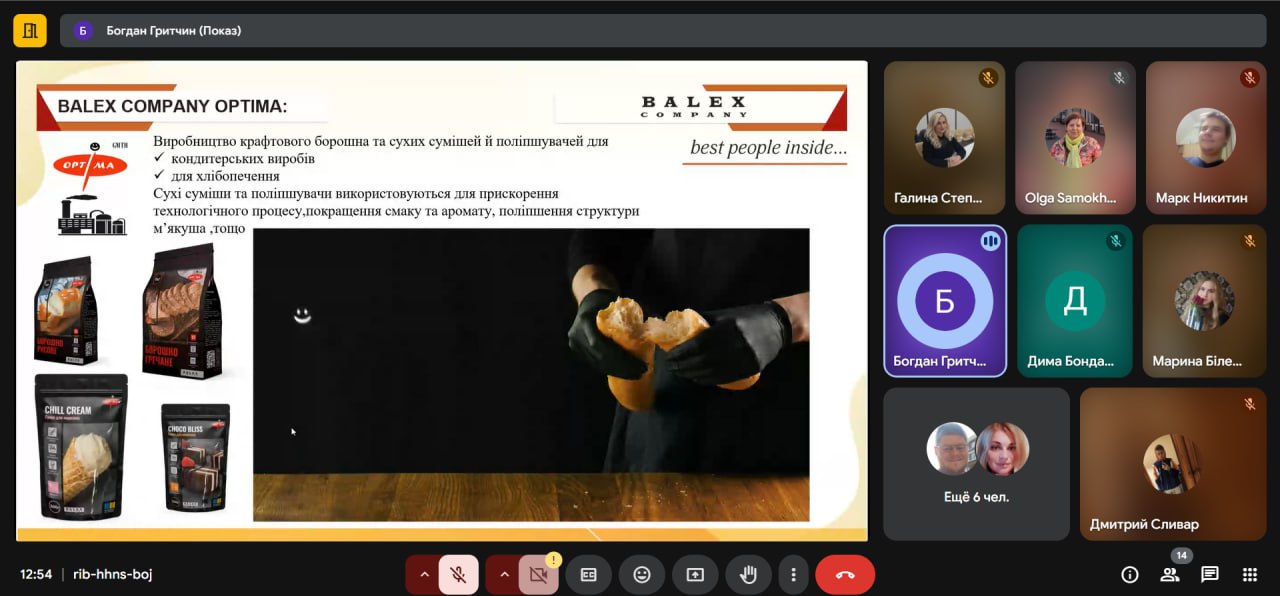Open the emoji reactions button

[642, 575]
